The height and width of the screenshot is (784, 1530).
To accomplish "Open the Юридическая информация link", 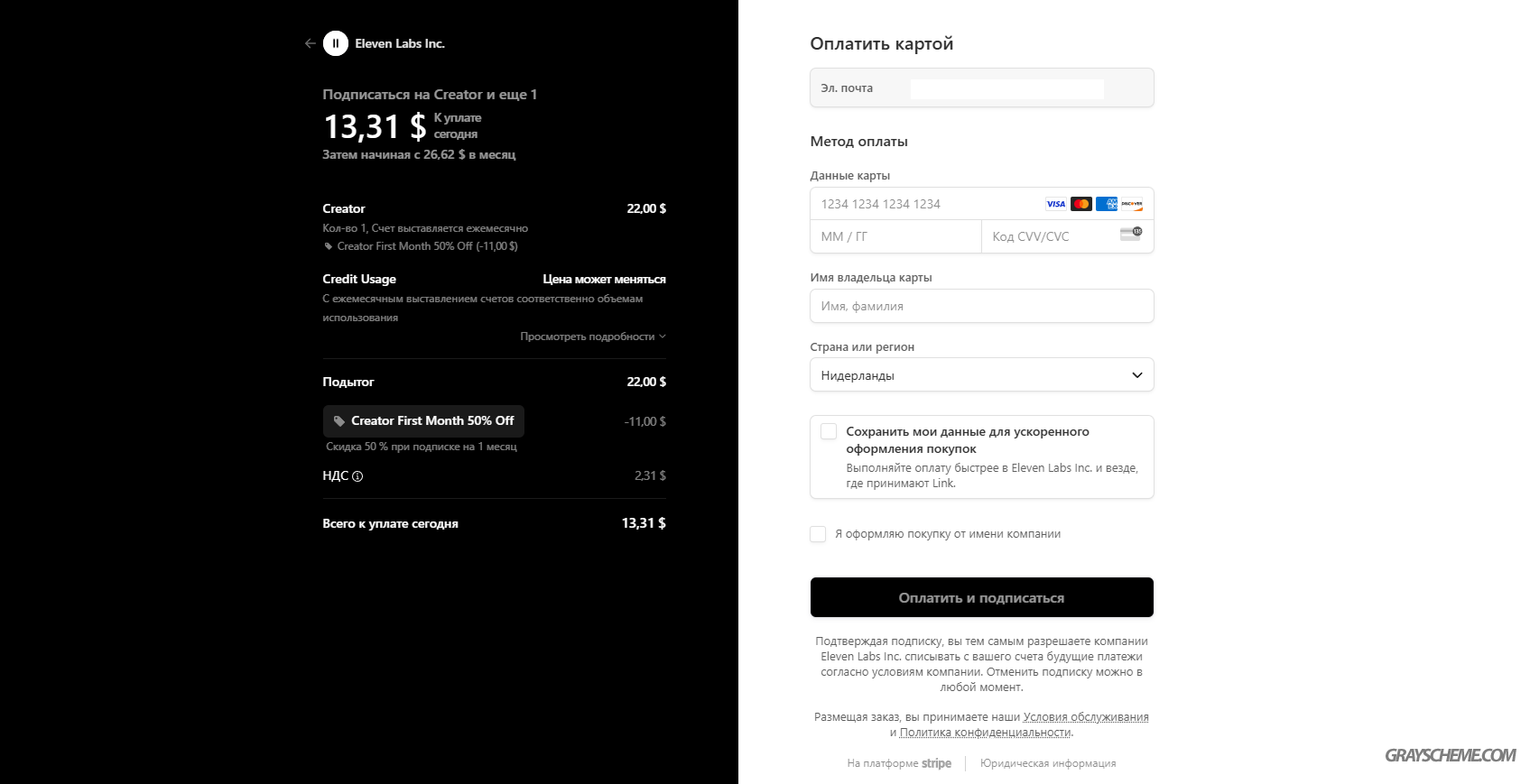I will click(x=1048, y=763).
